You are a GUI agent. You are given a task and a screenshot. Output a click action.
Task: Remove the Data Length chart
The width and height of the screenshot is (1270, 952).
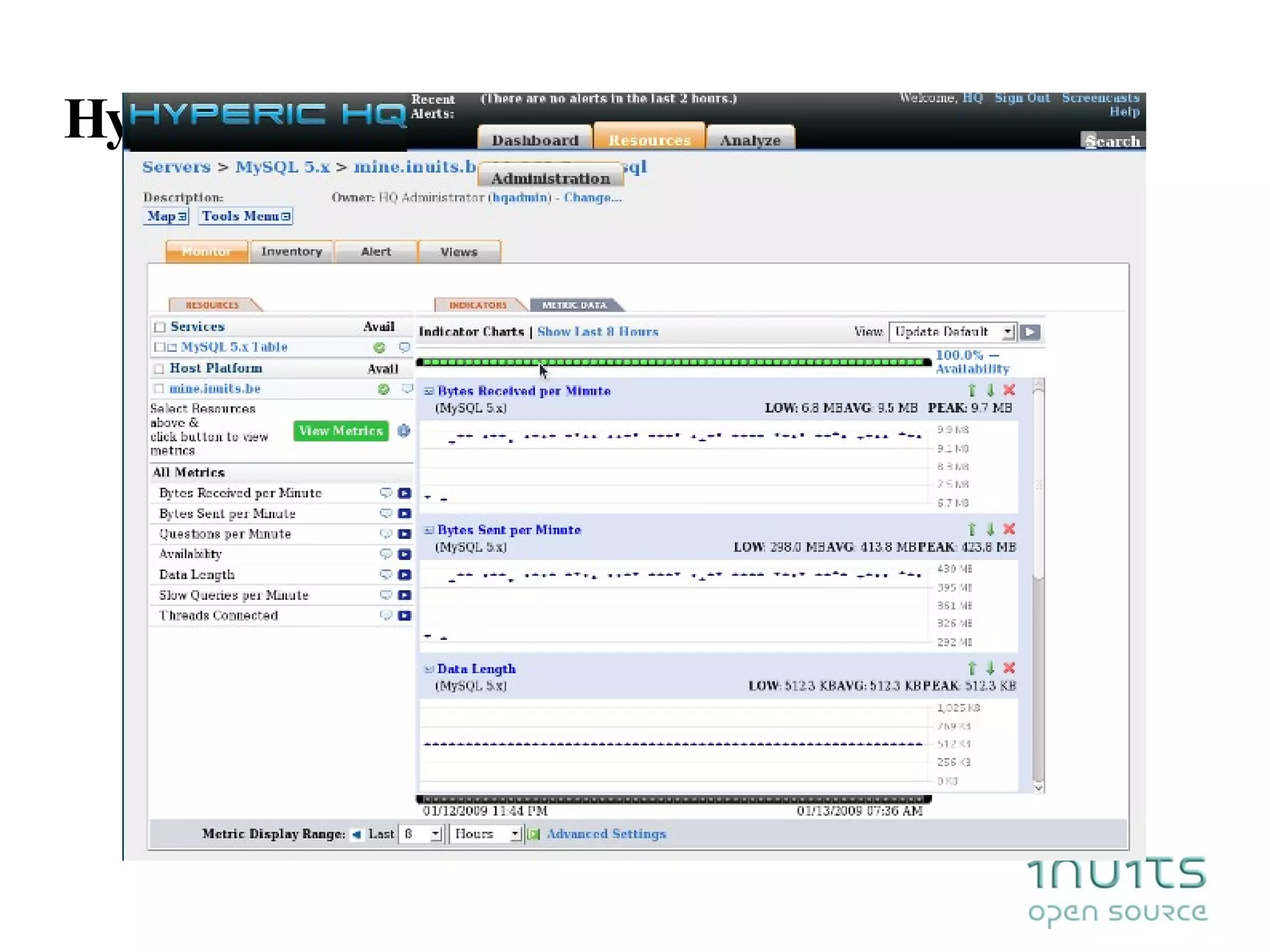pyautogui.click(x=1009, y=668)
